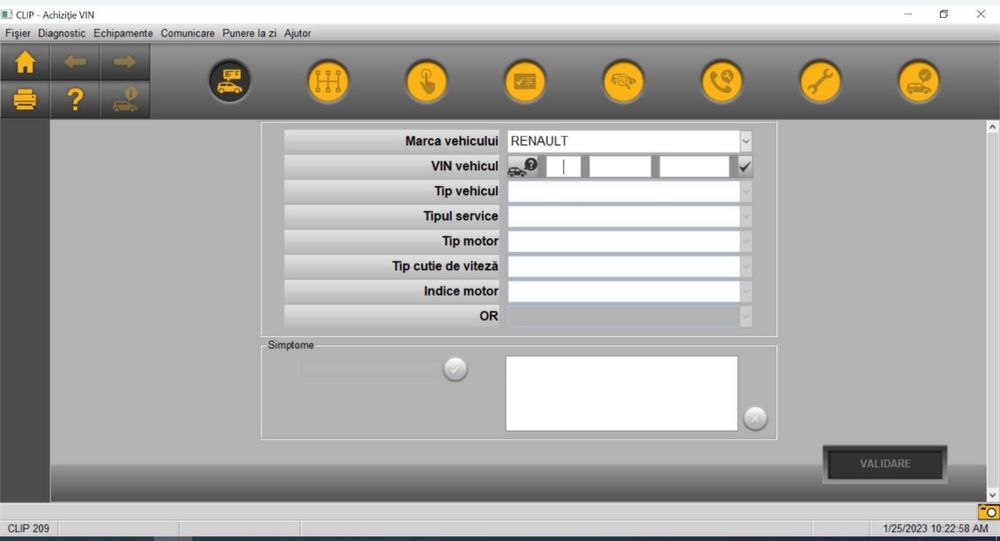Image resolution: width=1000 pixels, height=541 pixels.
Task: Expand the Indice motor dropdown
Action: coord(746,291)
